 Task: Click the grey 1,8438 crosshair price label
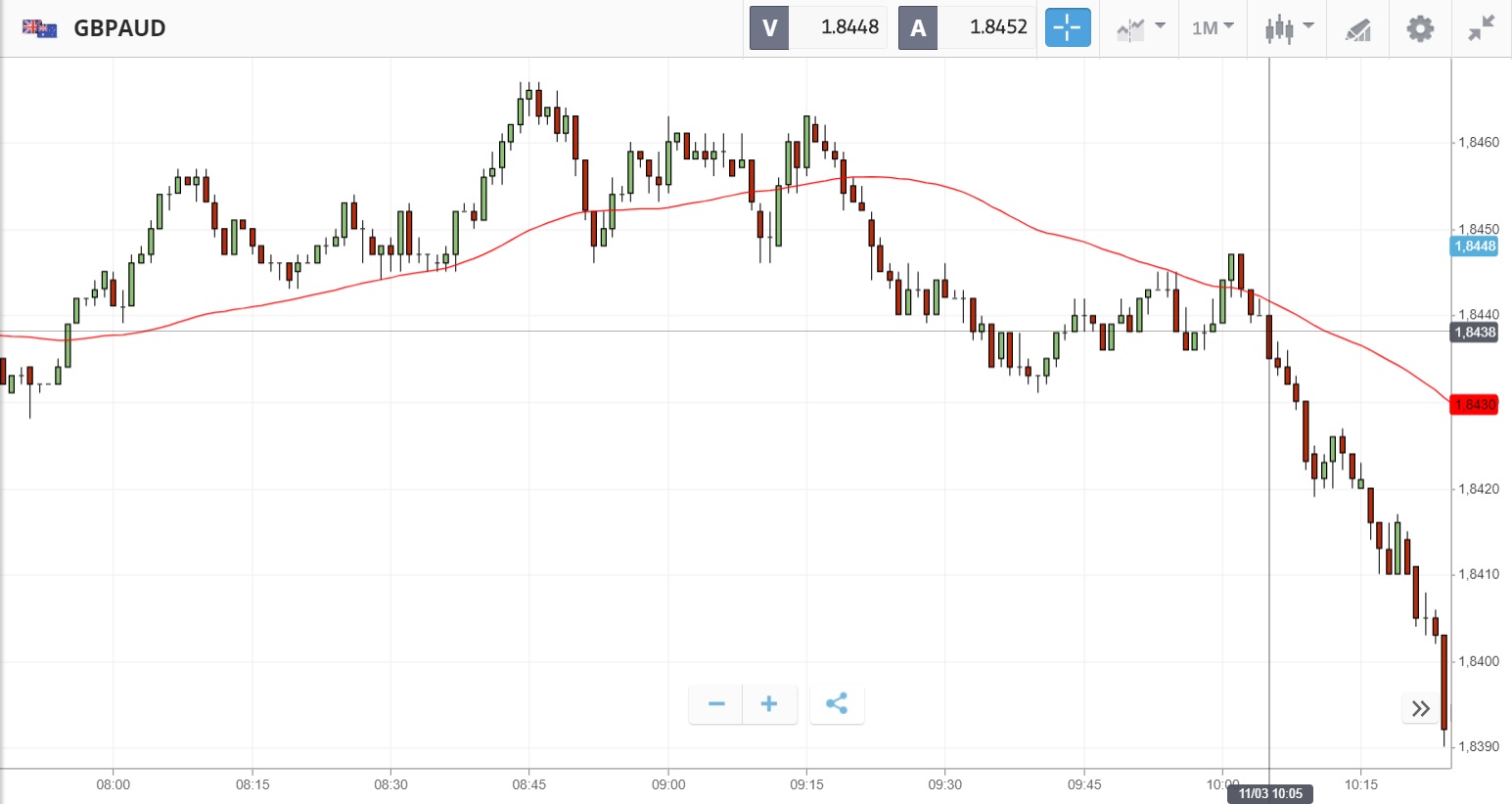1474,333
